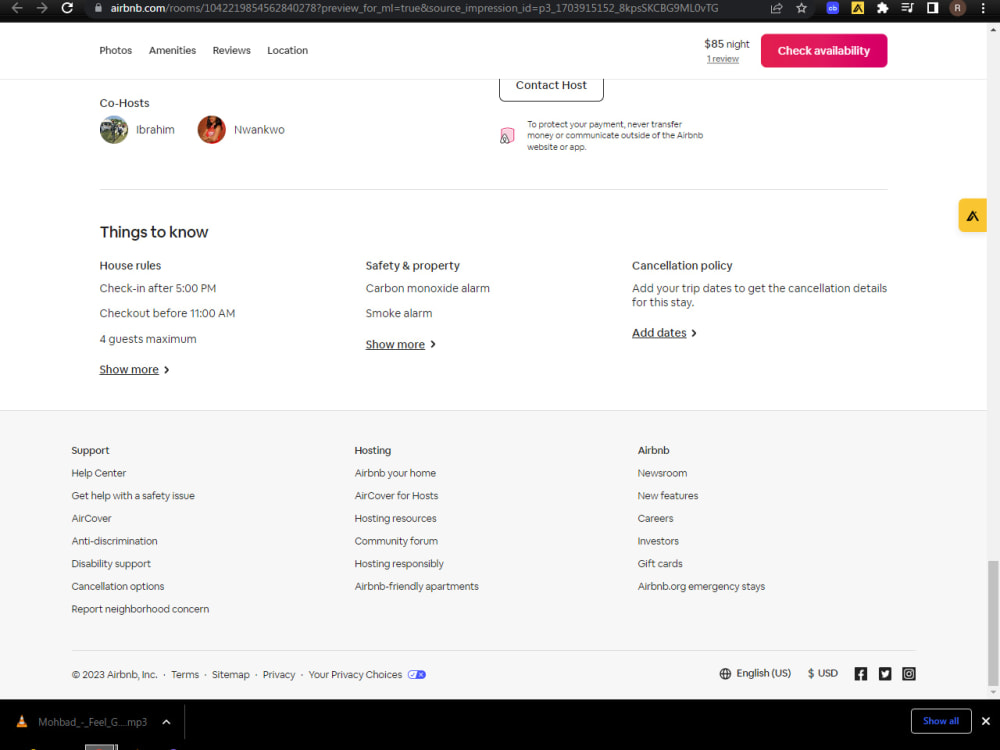This screenshot has width=1000, height=750.
Task: Click the browser forward arrow
Action: pos(42,8)
